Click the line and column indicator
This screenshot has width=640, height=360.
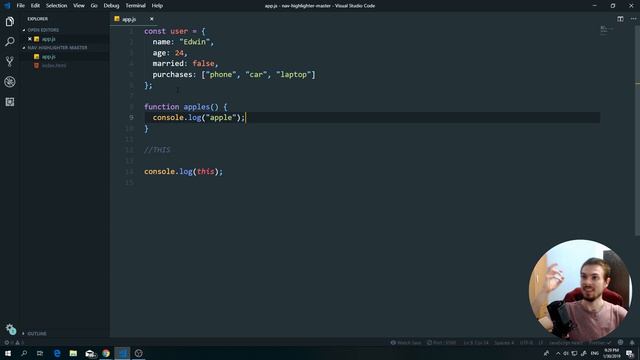476,343
